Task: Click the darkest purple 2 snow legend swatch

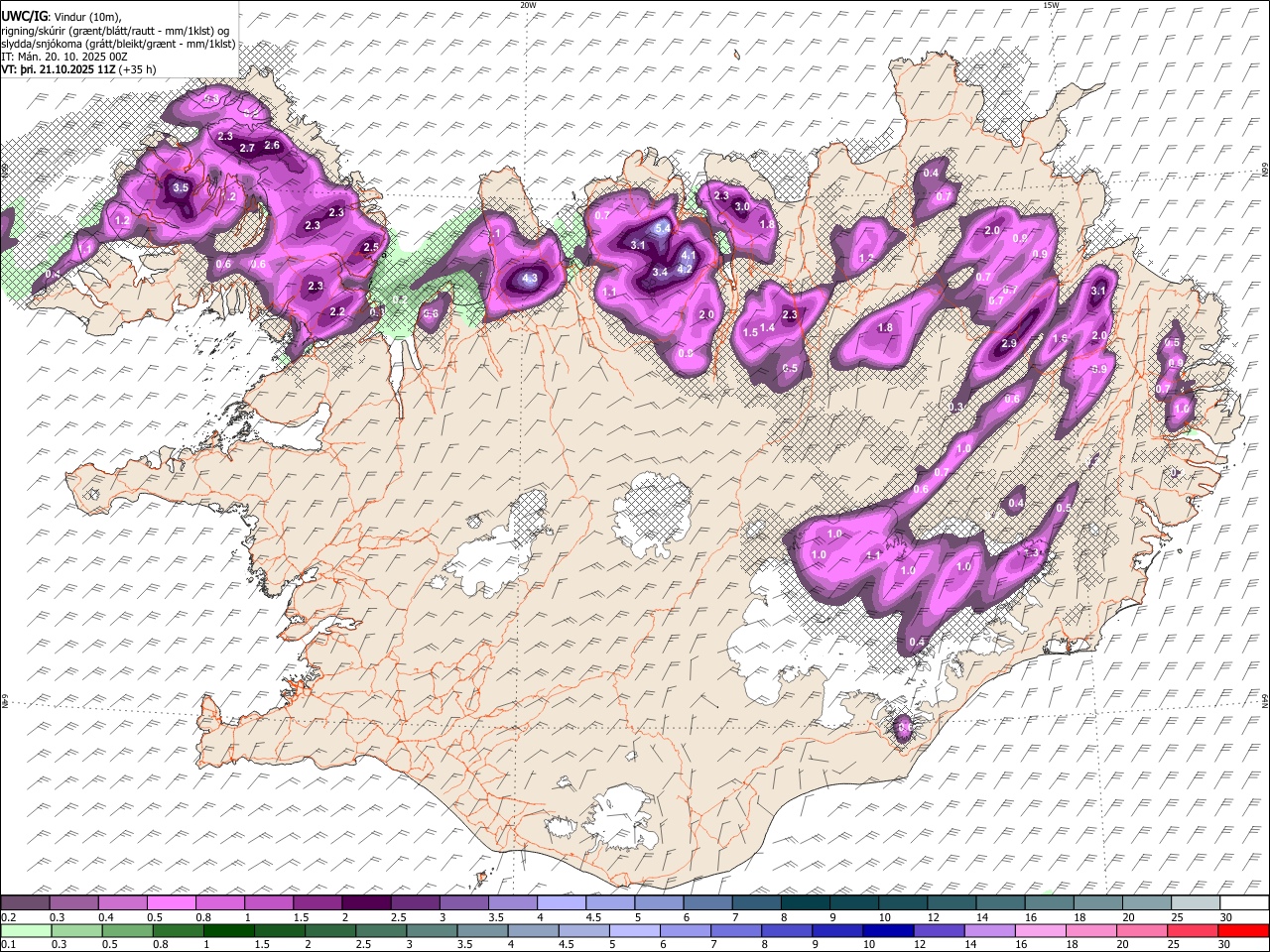Action: [365, 903]
